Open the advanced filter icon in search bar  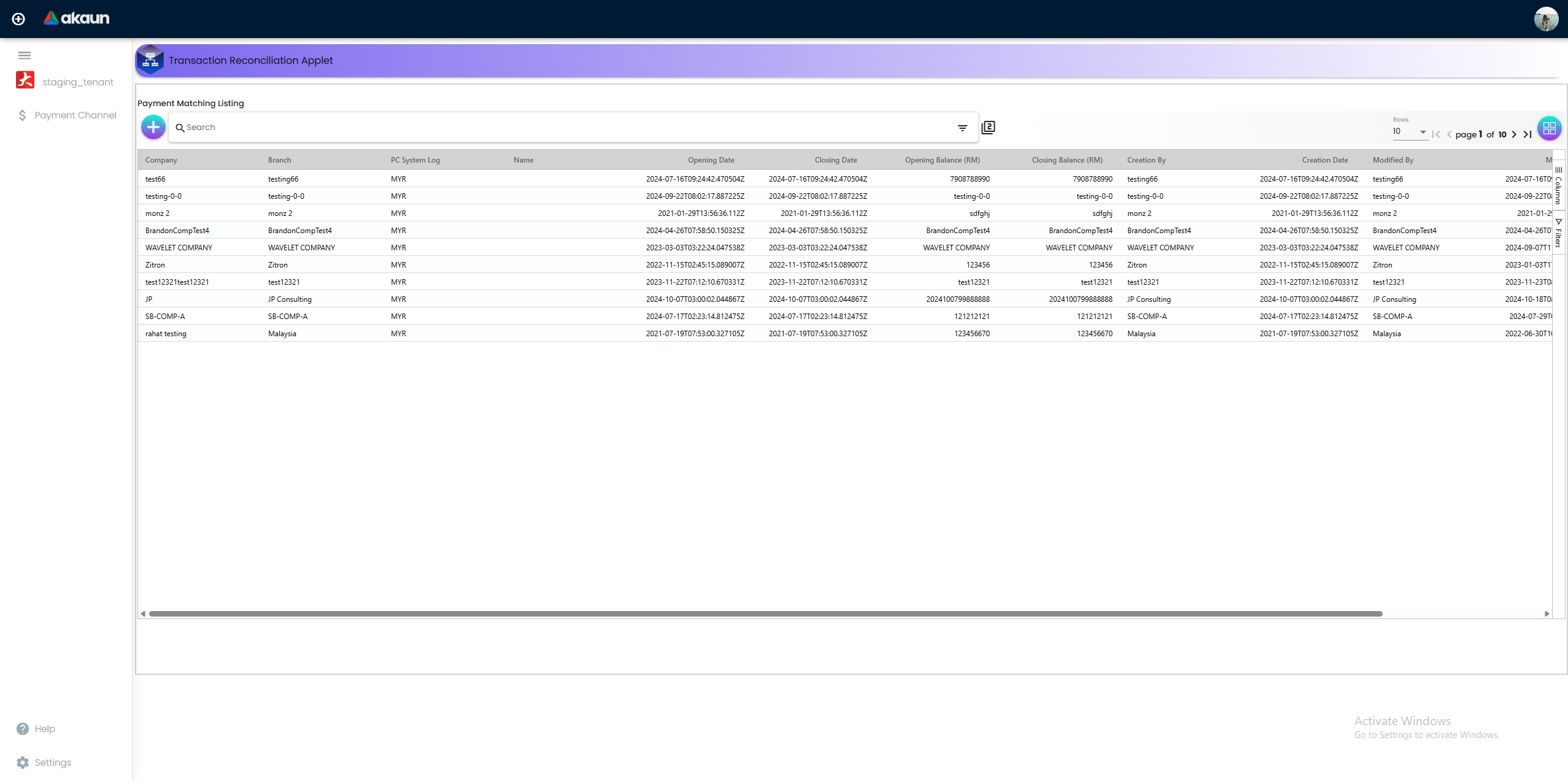pos(962,128)
